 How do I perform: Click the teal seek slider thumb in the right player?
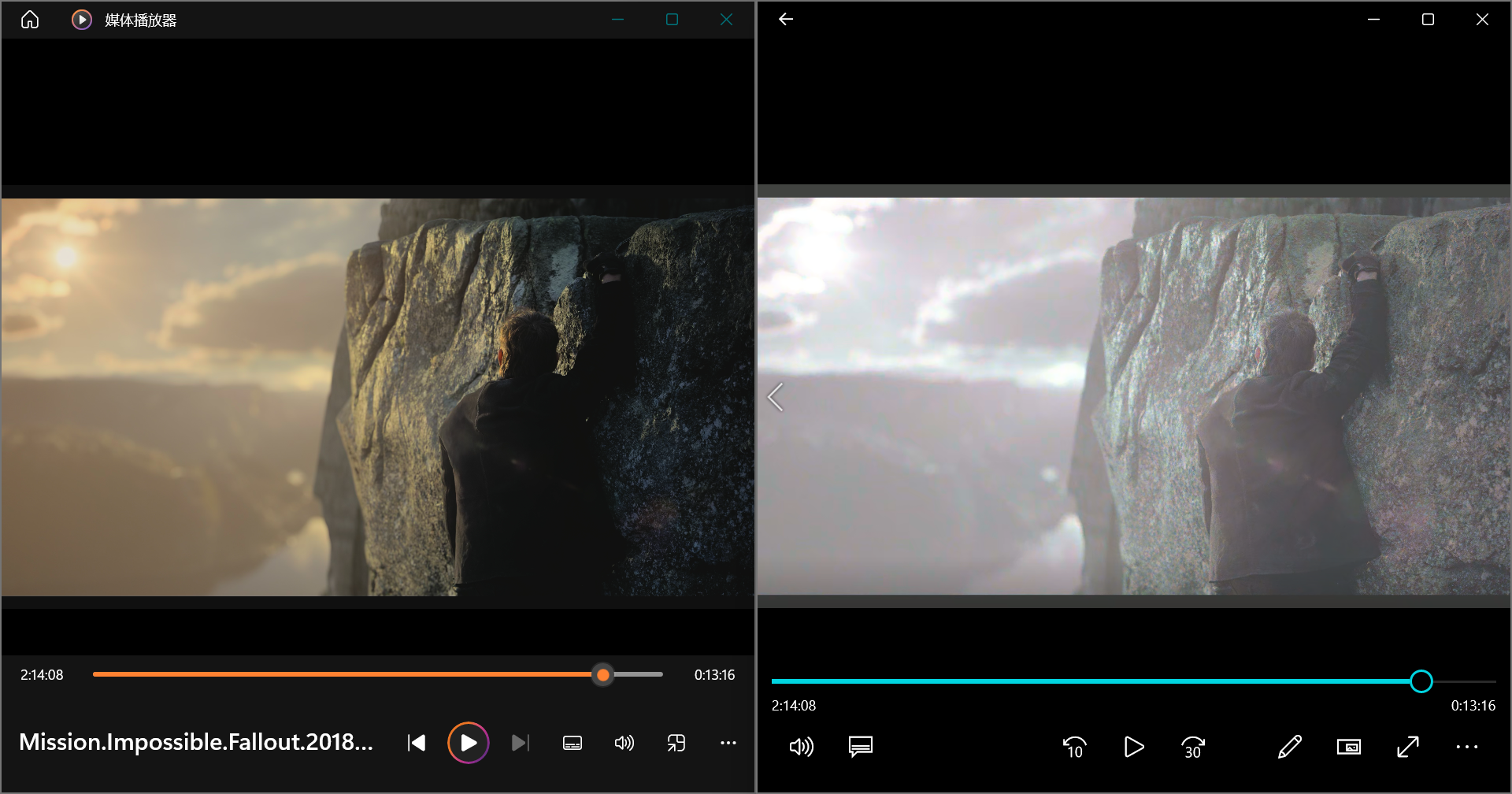coord(1421,681)
